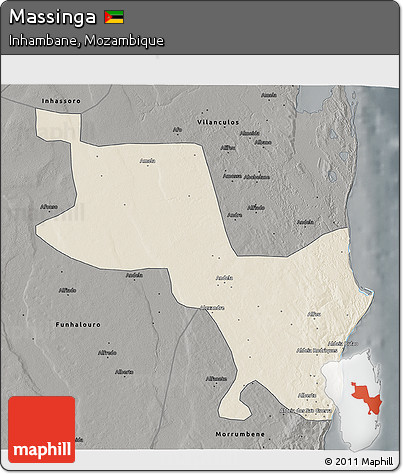Select the Inhassoro district label

(61, 101)
